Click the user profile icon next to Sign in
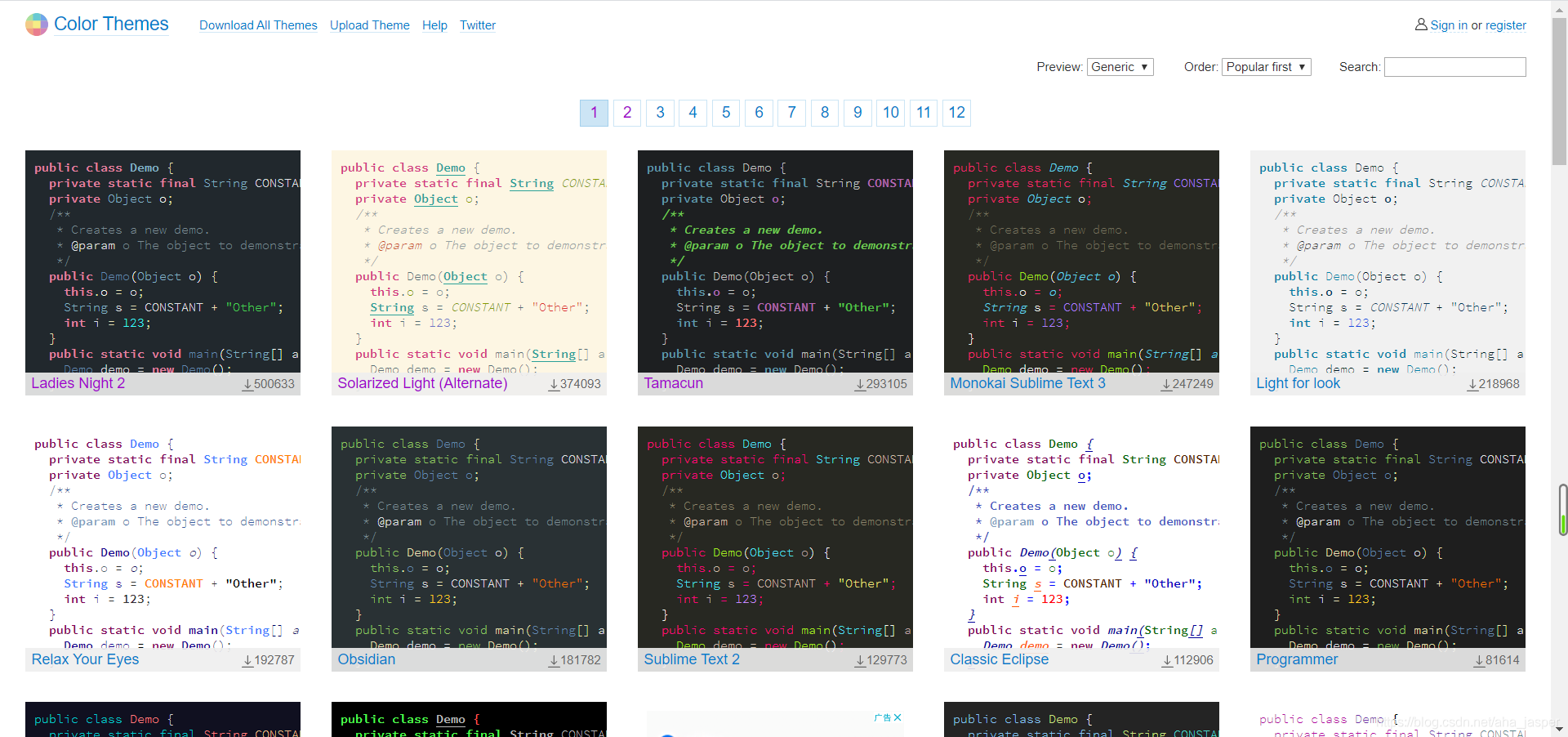This screenshot has height=737, width=1568. pyautogui.click(x=1421, y=25)
